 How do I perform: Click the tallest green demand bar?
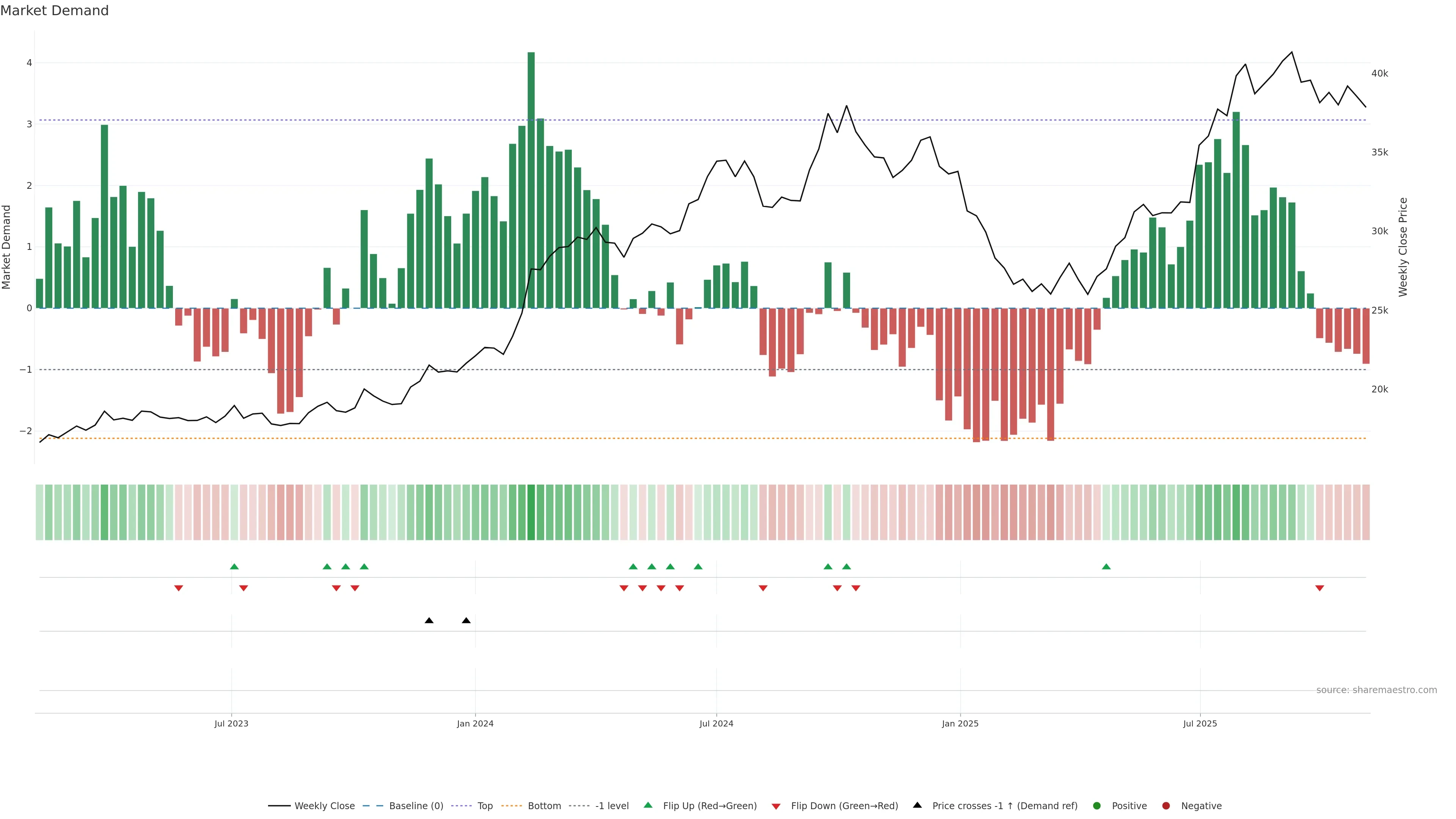(531, 181)
